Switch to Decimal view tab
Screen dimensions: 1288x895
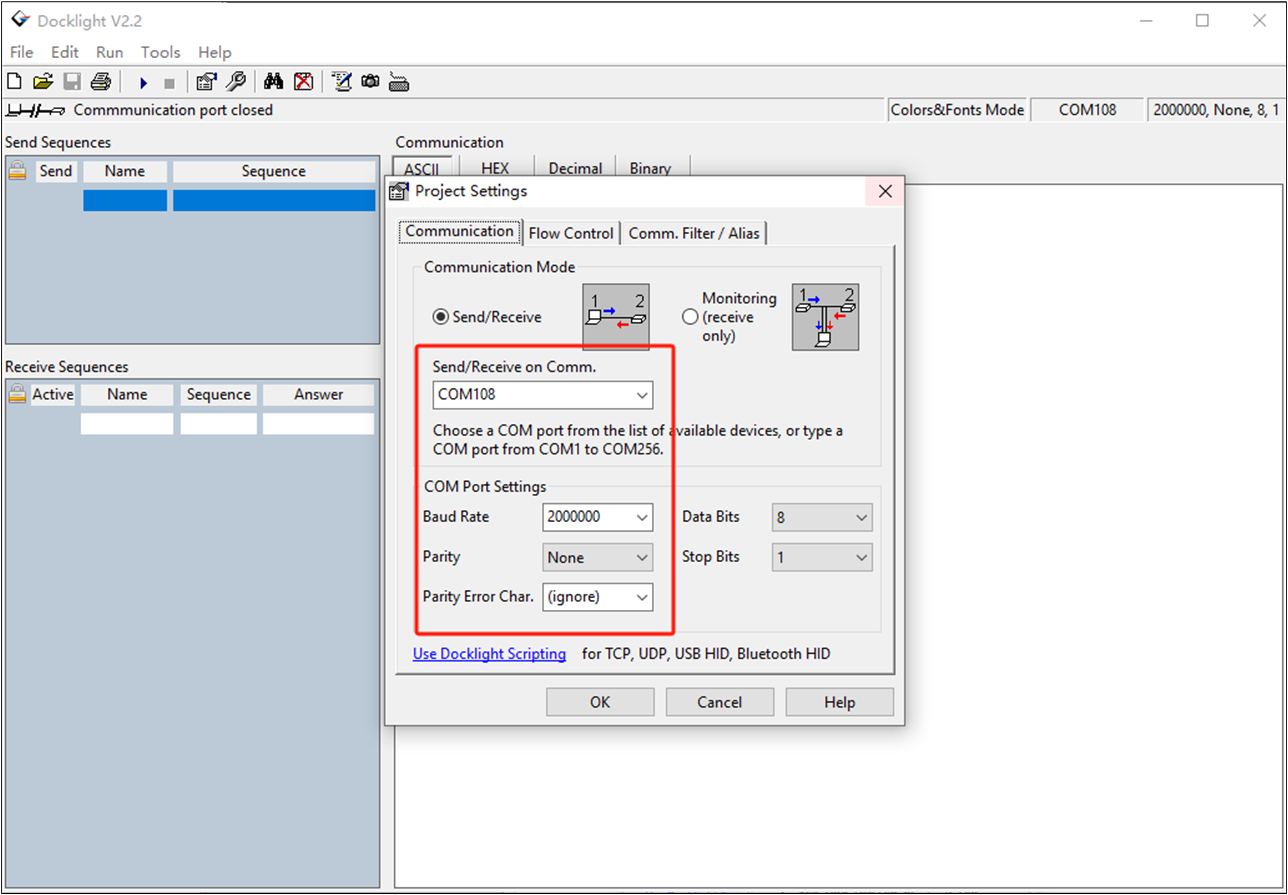coord(575,168)
